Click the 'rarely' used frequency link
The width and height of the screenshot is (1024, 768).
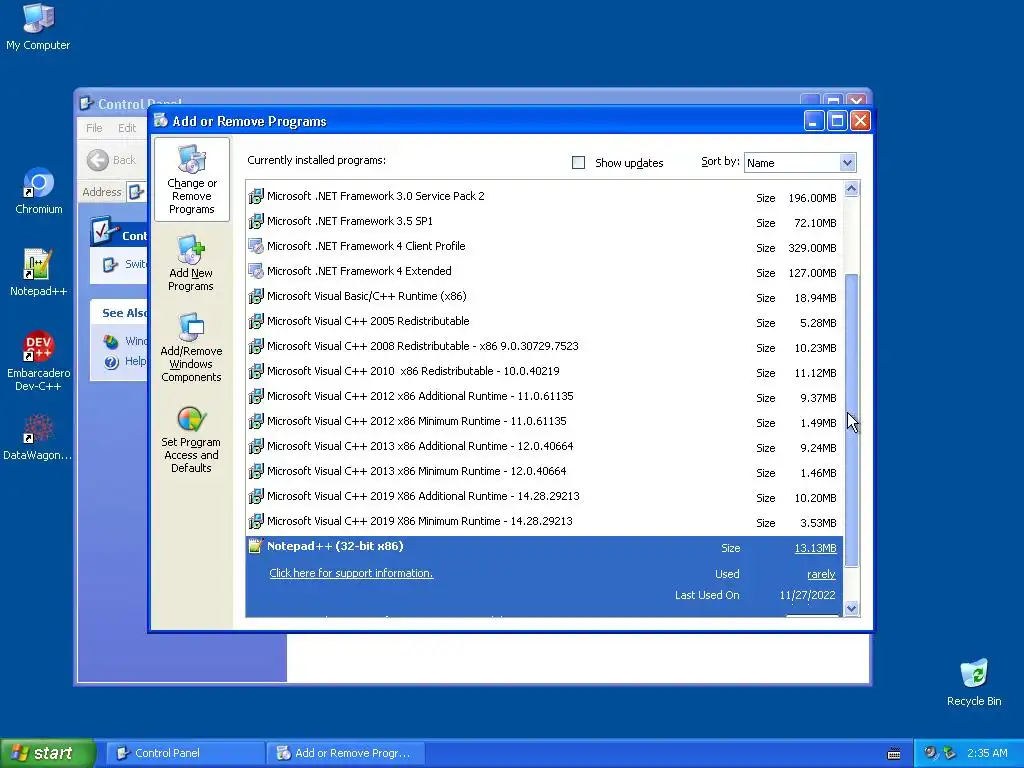pos(822,574)
